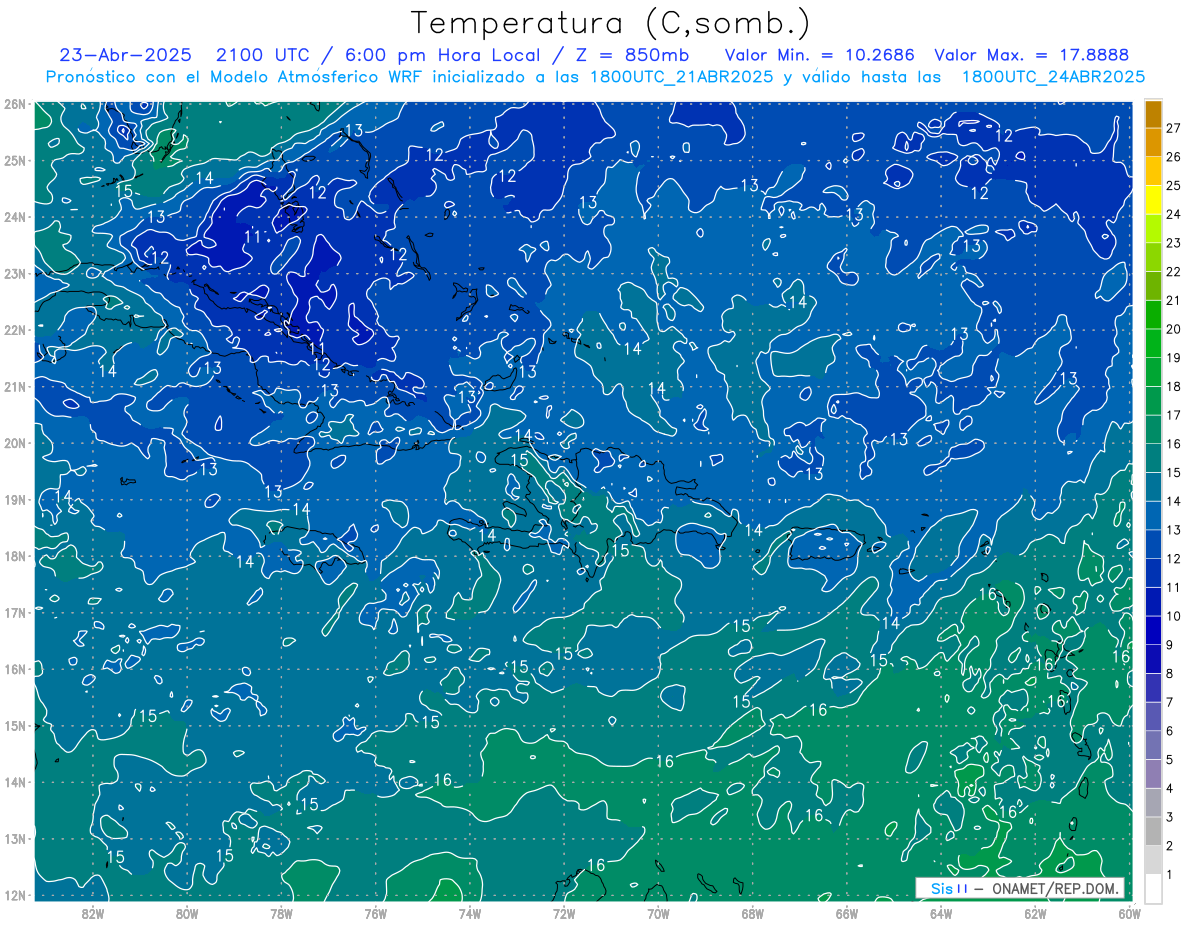Click the longitude axis label "72W"

click(564, 914)
